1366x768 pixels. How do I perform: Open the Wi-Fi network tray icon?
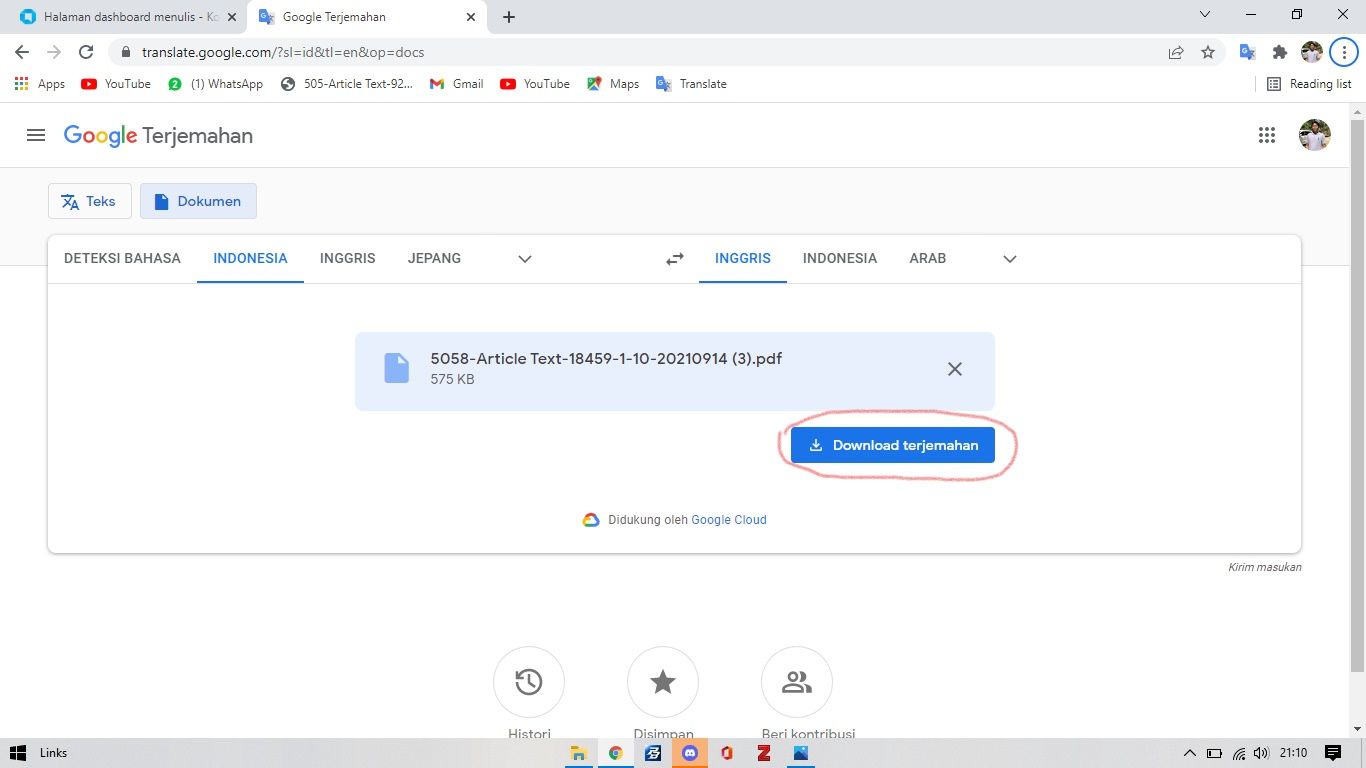(x=1239, y=753)
